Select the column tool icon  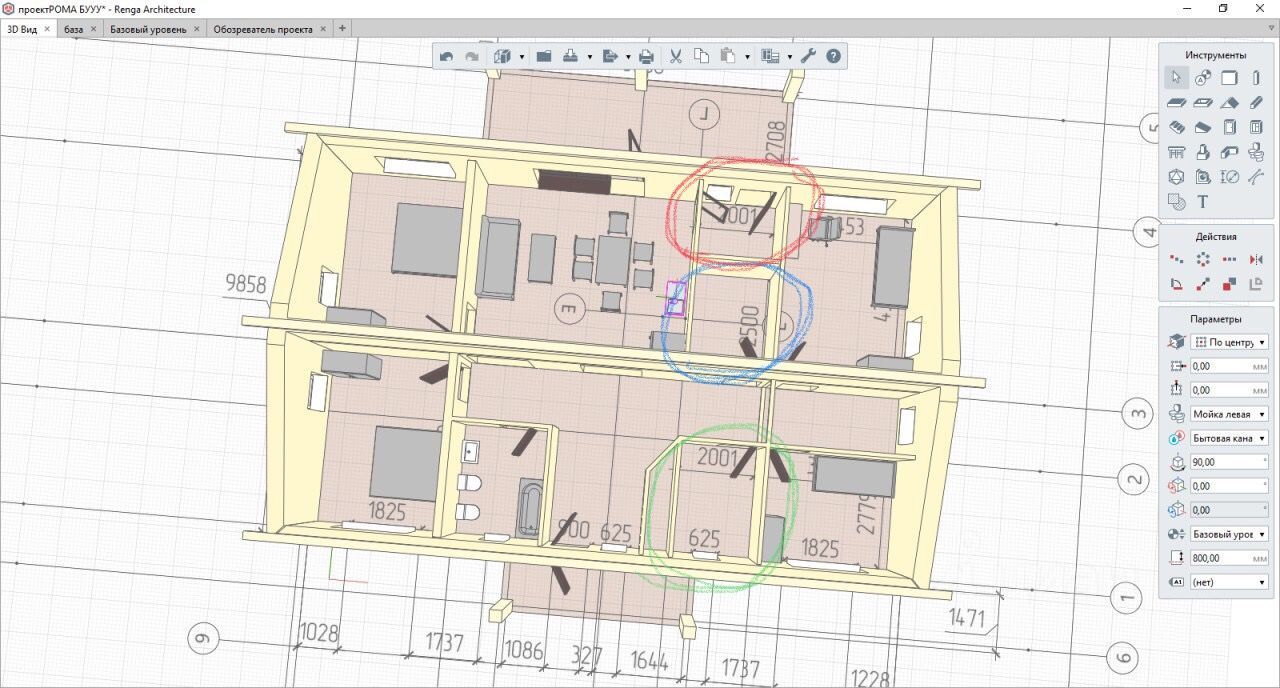click(1256, 78)
